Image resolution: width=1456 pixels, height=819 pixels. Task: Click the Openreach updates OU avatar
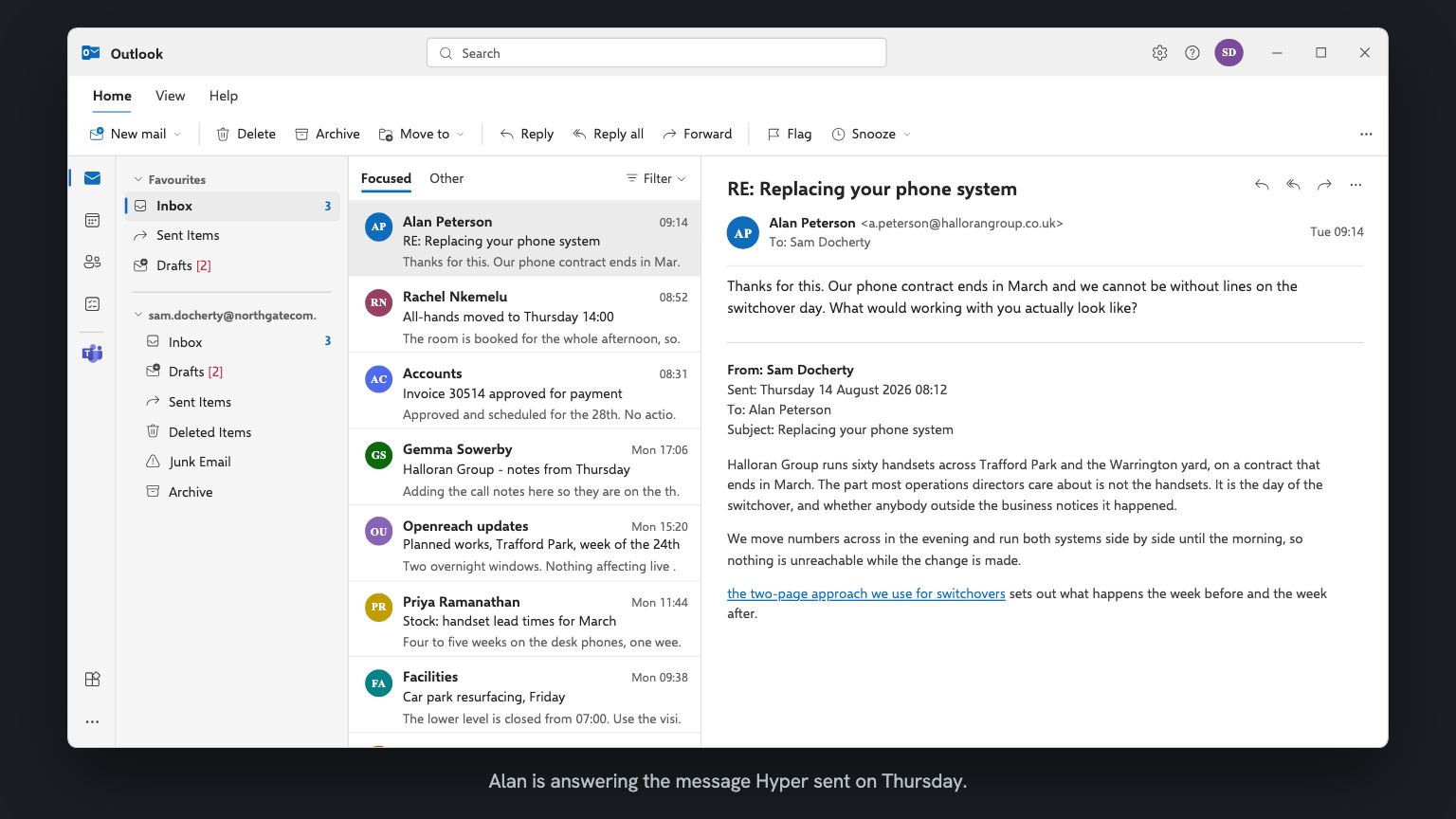coord(378,531)
